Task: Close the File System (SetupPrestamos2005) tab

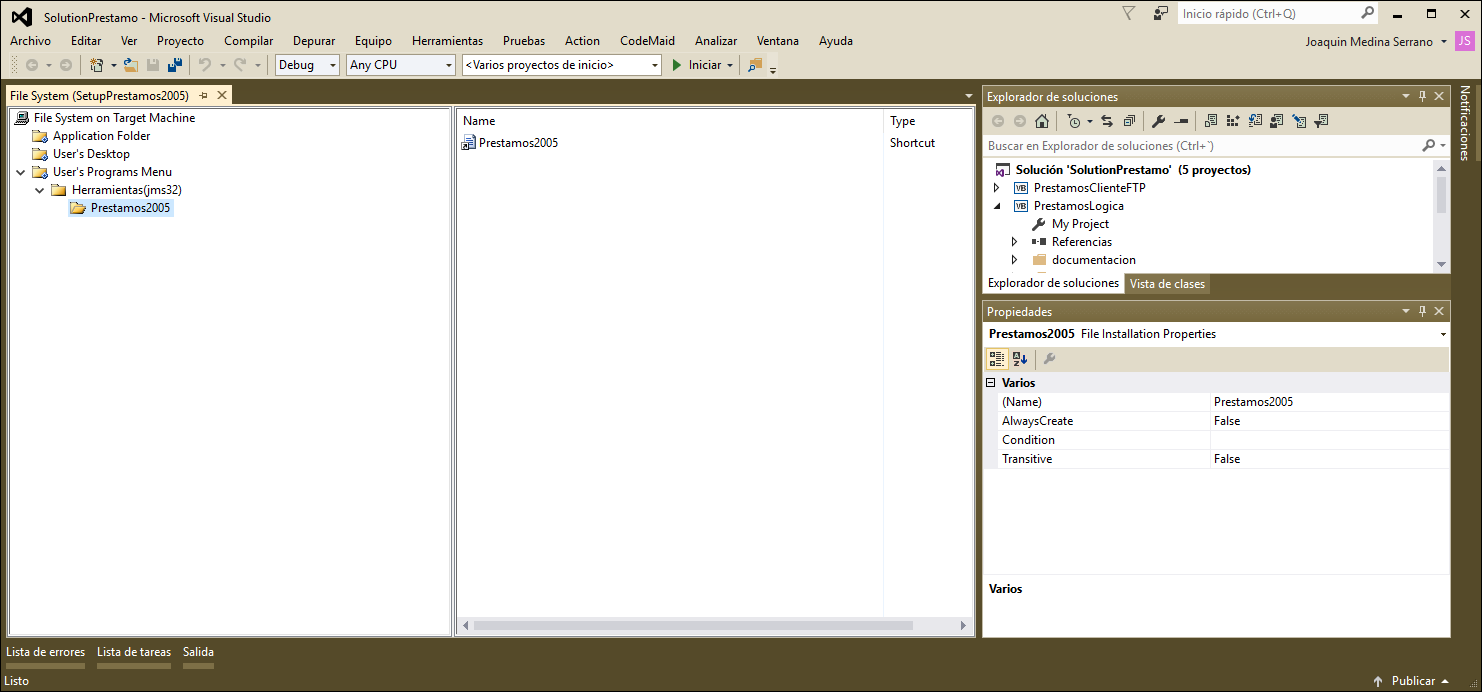Action: pyautogui.click(x=222, y=95)
